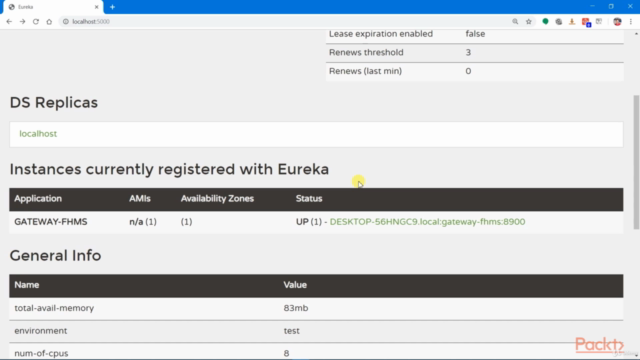The height and width of the screenshot is (360, 640).
Task: Select the num-of-cpus row name
Action: [41, 353]
